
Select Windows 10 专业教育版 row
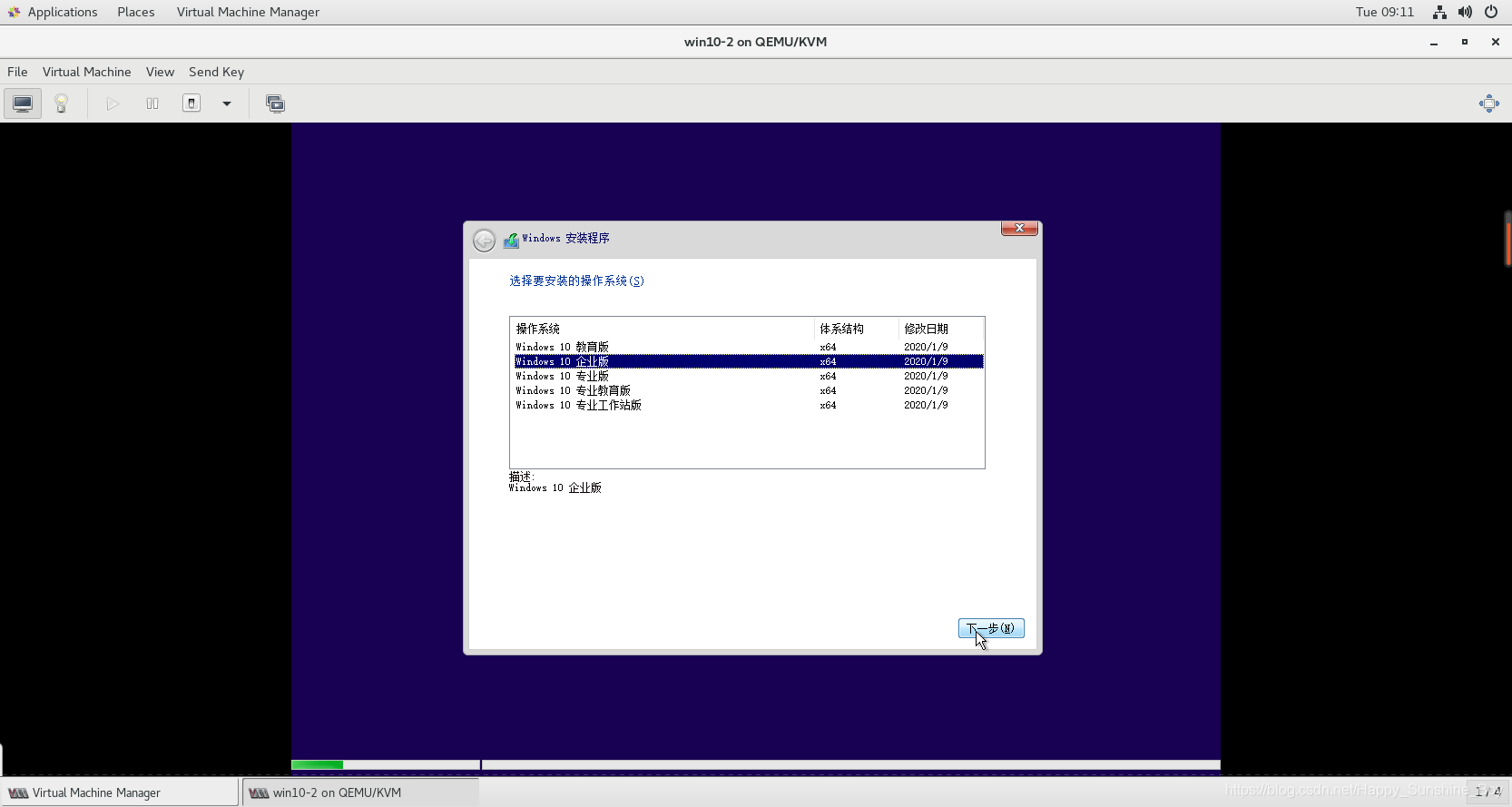pyautogui.click(x=749, y=390)
